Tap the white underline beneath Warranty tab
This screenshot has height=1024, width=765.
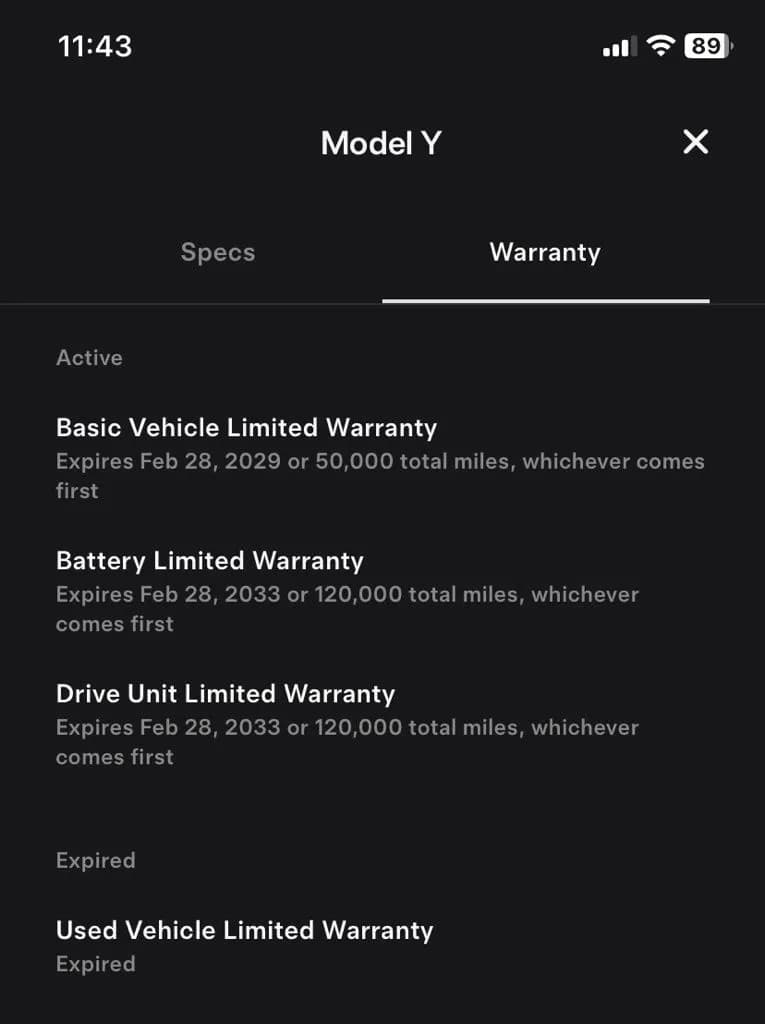point(545,301)
